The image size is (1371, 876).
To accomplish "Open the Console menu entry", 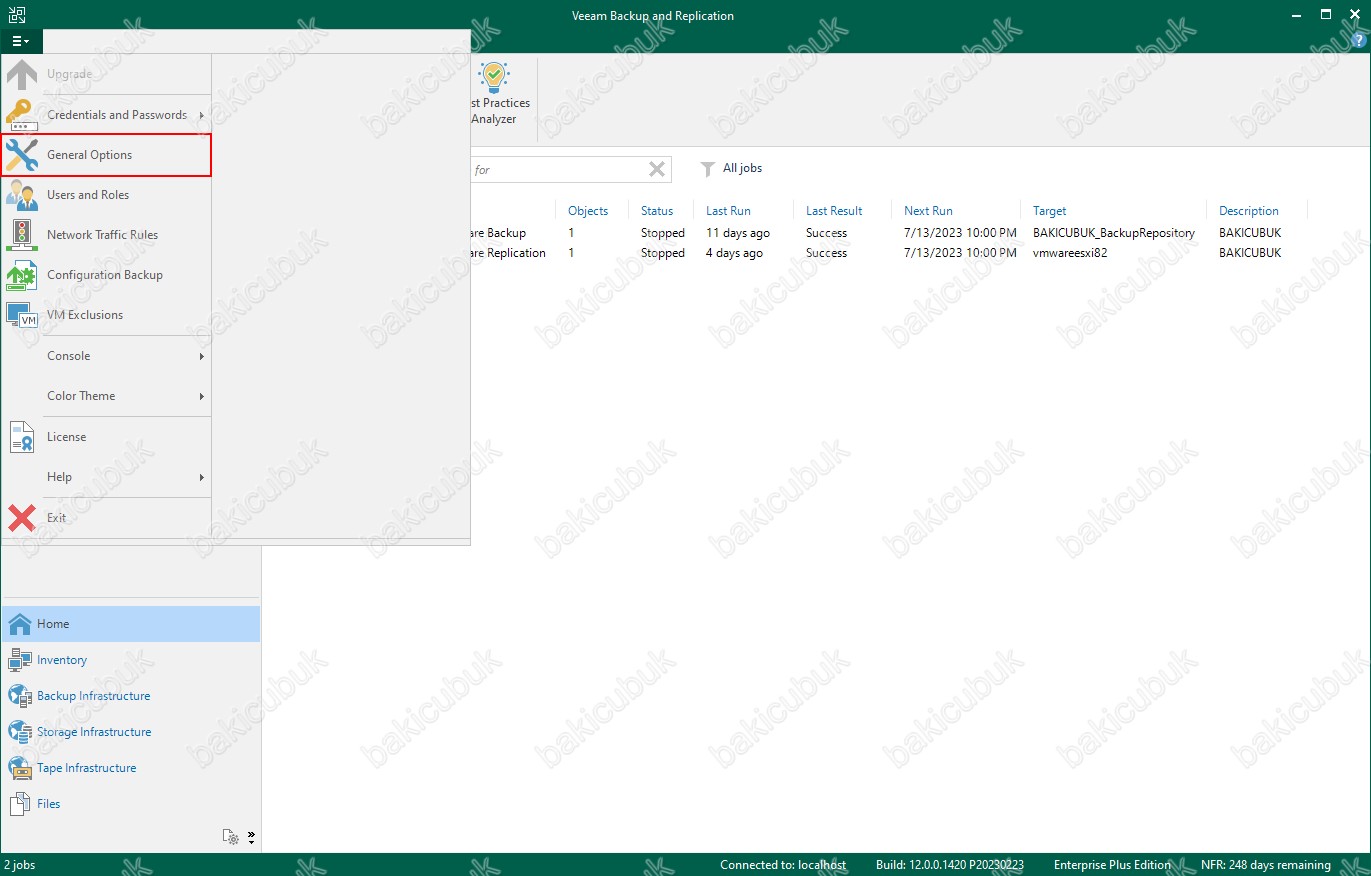I will 106,356.
